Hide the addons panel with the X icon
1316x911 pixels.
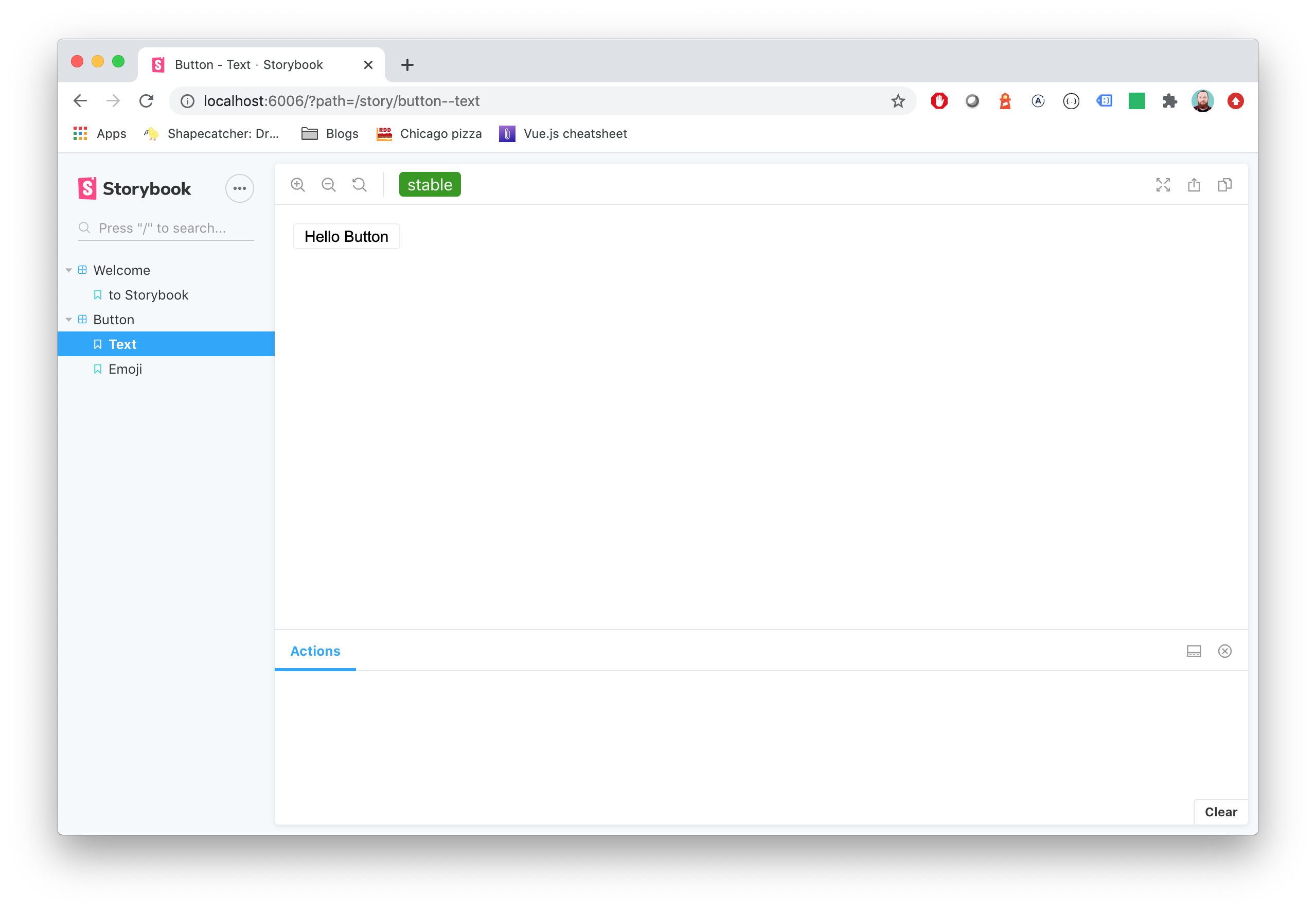pyautogui.click(x=1224, y=651)
